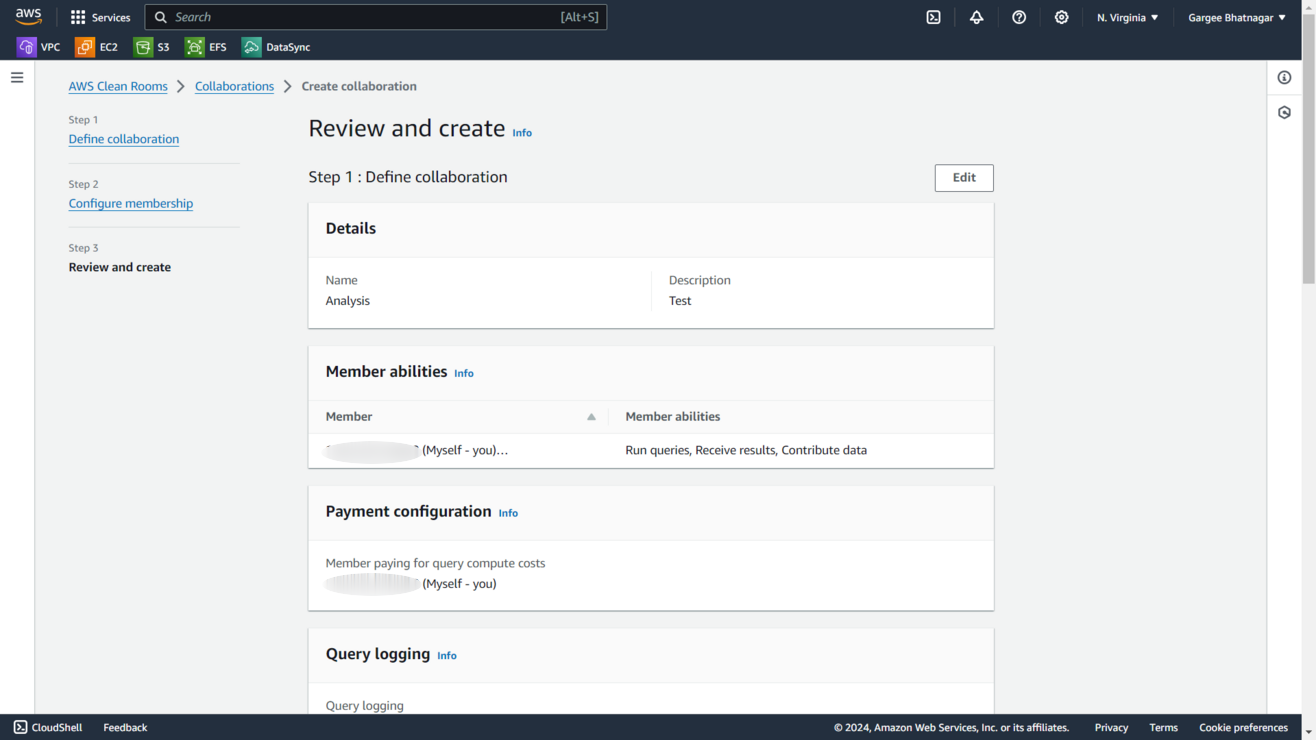Viewport: 1316px width, 740px height.
Task: Open the Services menu
Action: coord(100,17)
